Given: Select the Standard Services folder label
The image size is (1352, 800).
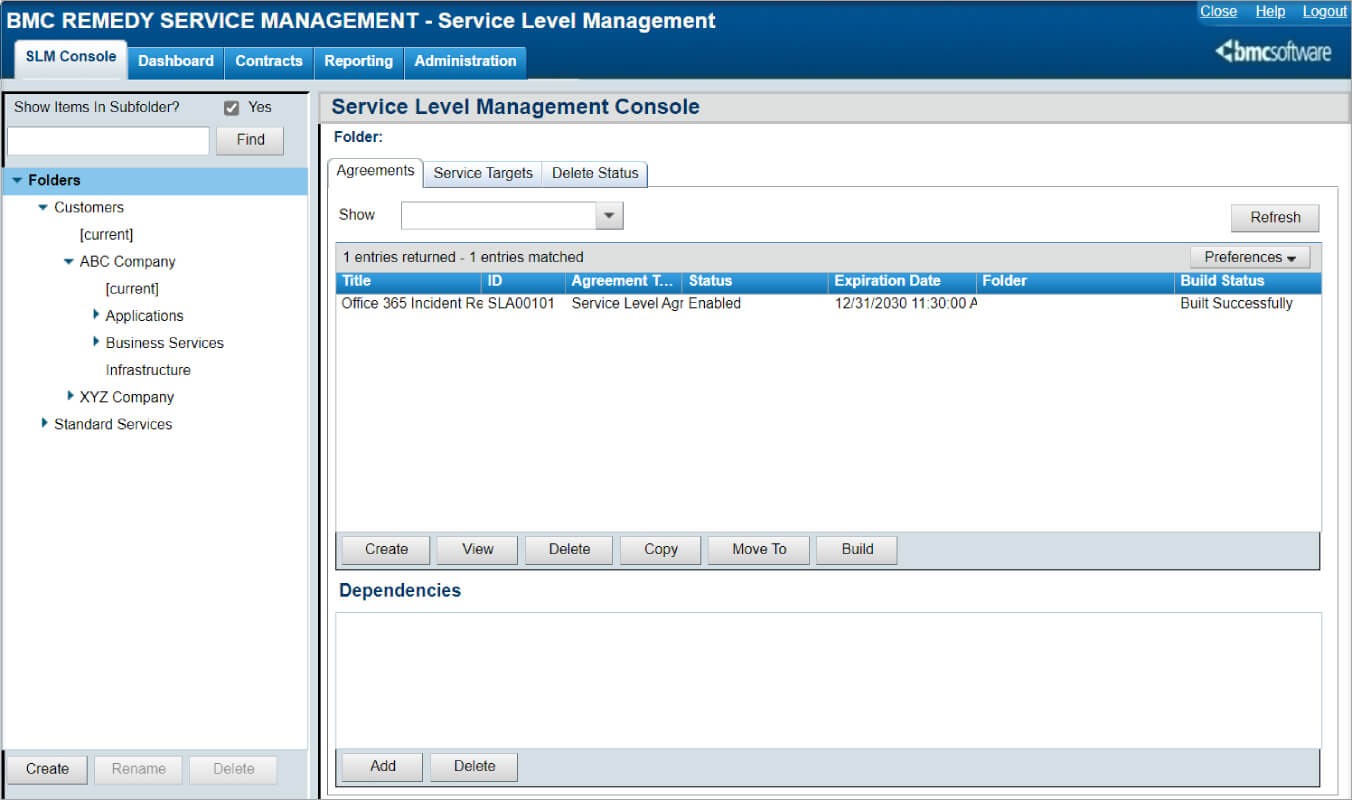Looking at the screenshot, I should [x=113, y=424].
